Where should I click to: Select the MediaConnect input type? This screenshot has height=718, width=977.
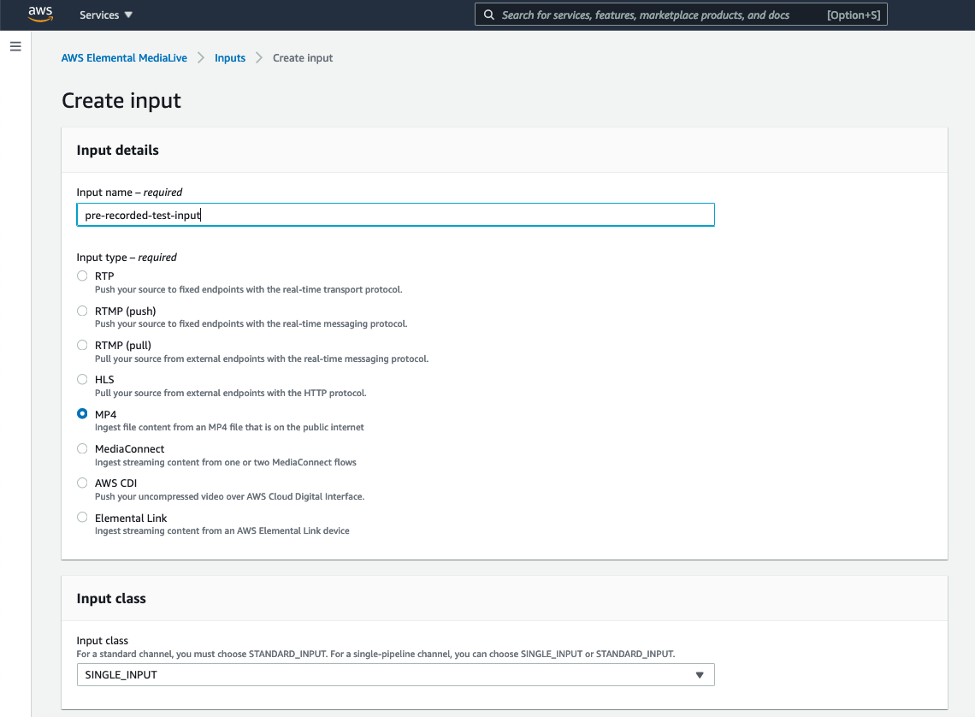pyautogui.click(x=82, y=448)
